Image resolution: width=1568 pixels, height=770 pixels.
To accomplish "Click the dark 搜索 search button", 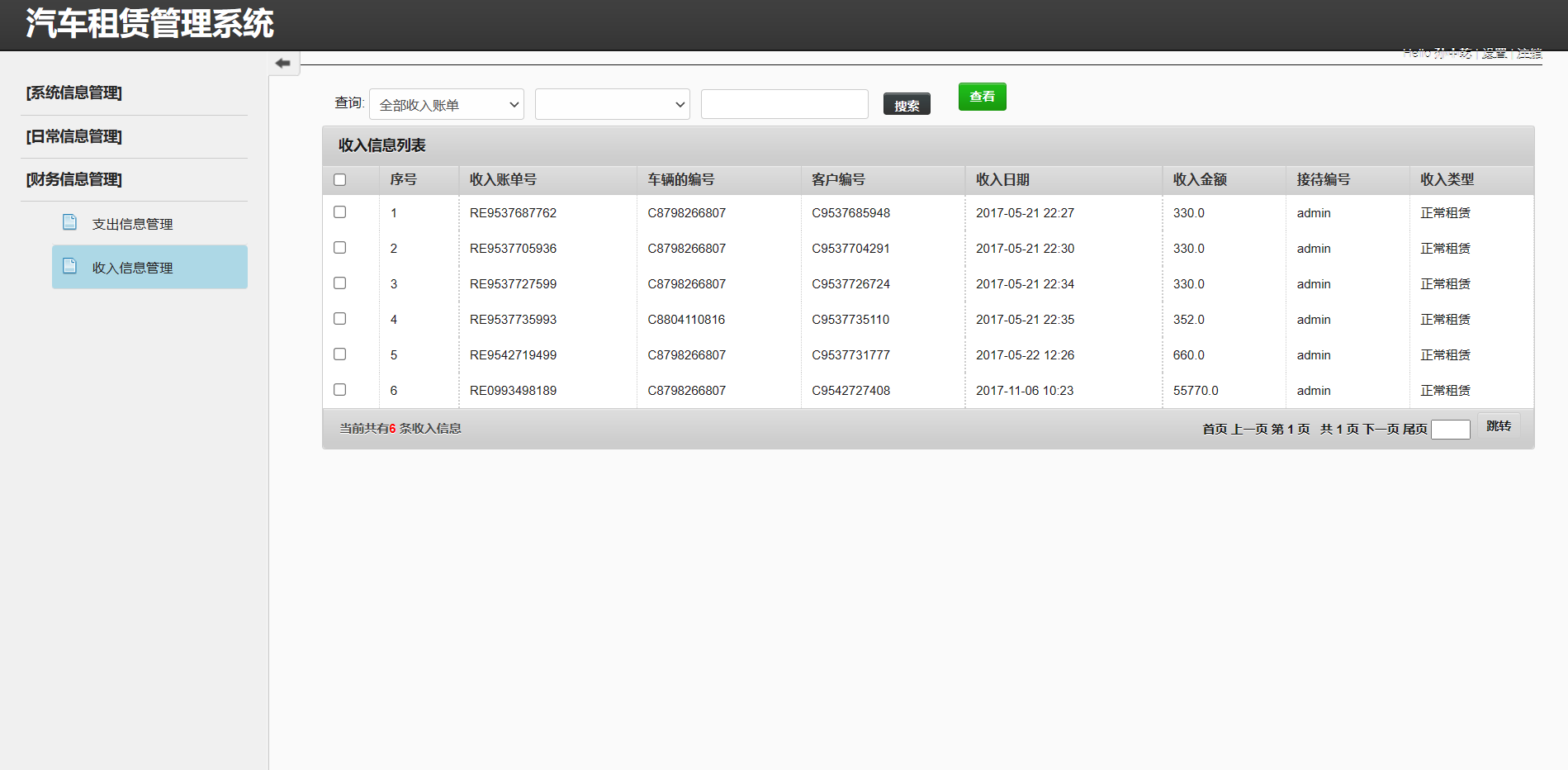I will tap(907, 105).
